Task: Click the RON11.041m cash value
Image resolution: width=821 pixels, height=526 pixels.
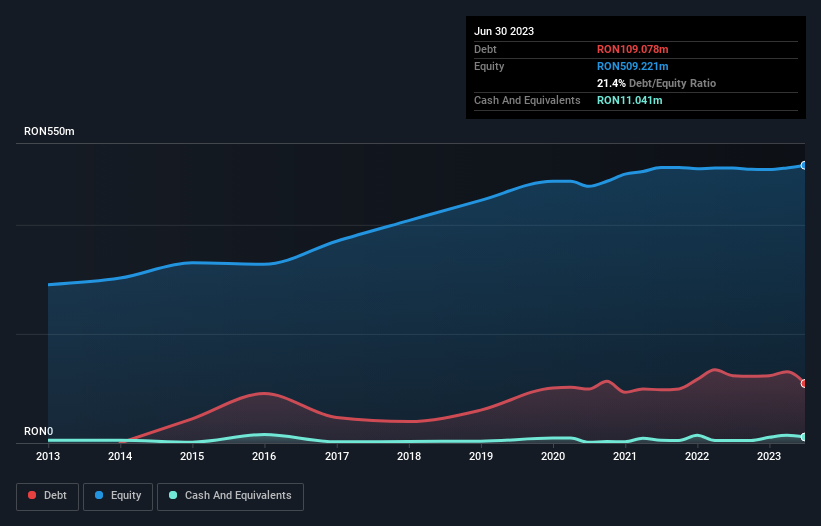Action: tap(629, 100)
